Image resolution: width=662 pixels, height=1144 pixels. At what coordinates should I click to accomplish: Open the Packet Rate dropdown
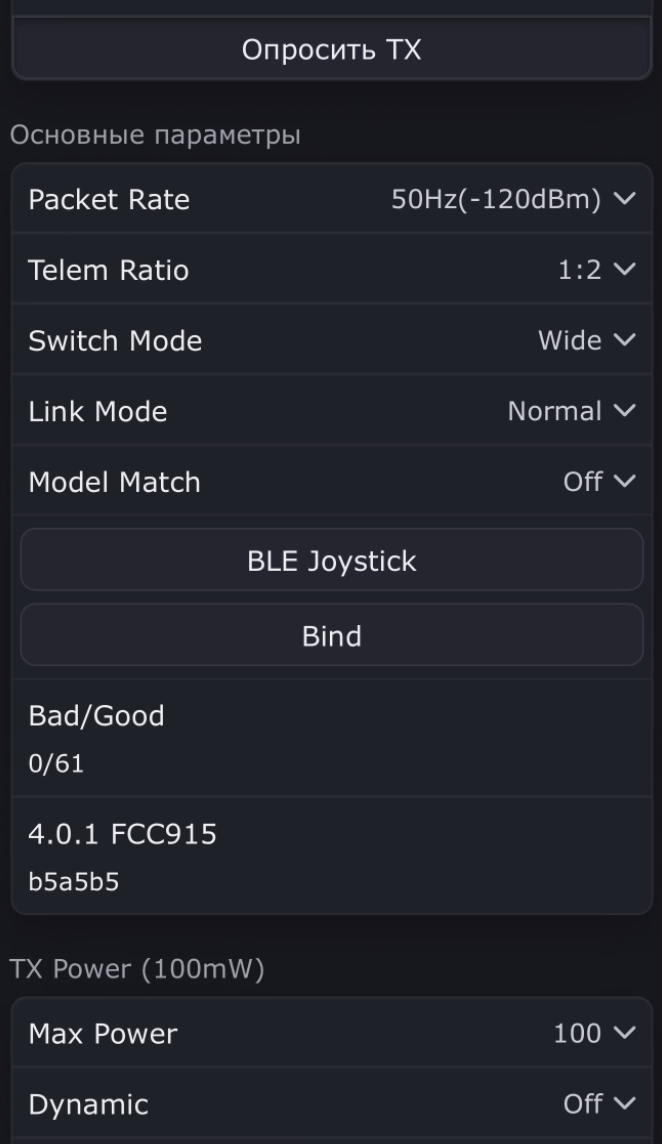[x=331, y=198]
